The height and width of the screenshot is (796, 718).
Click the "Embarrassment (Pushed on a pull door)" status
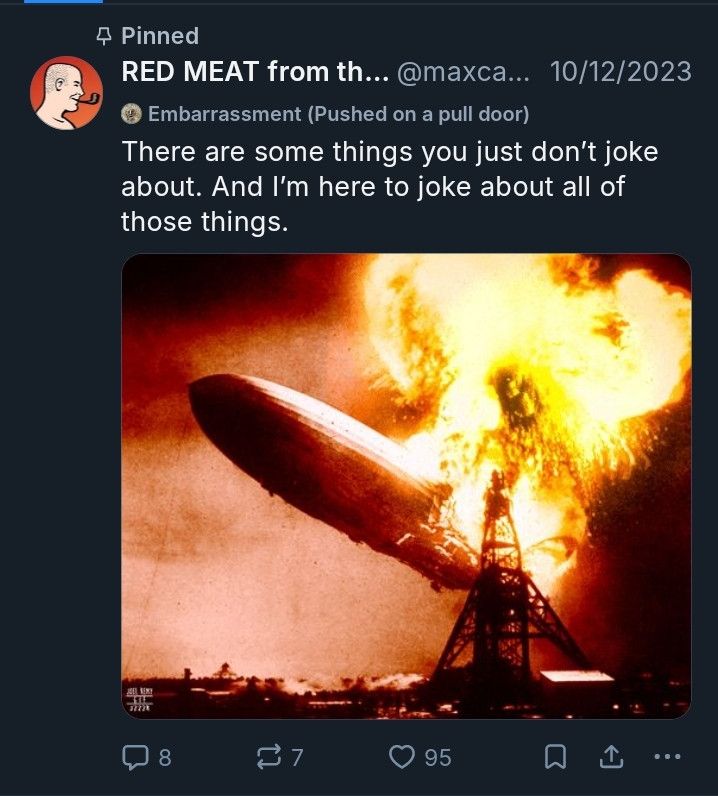coord(338,114)
